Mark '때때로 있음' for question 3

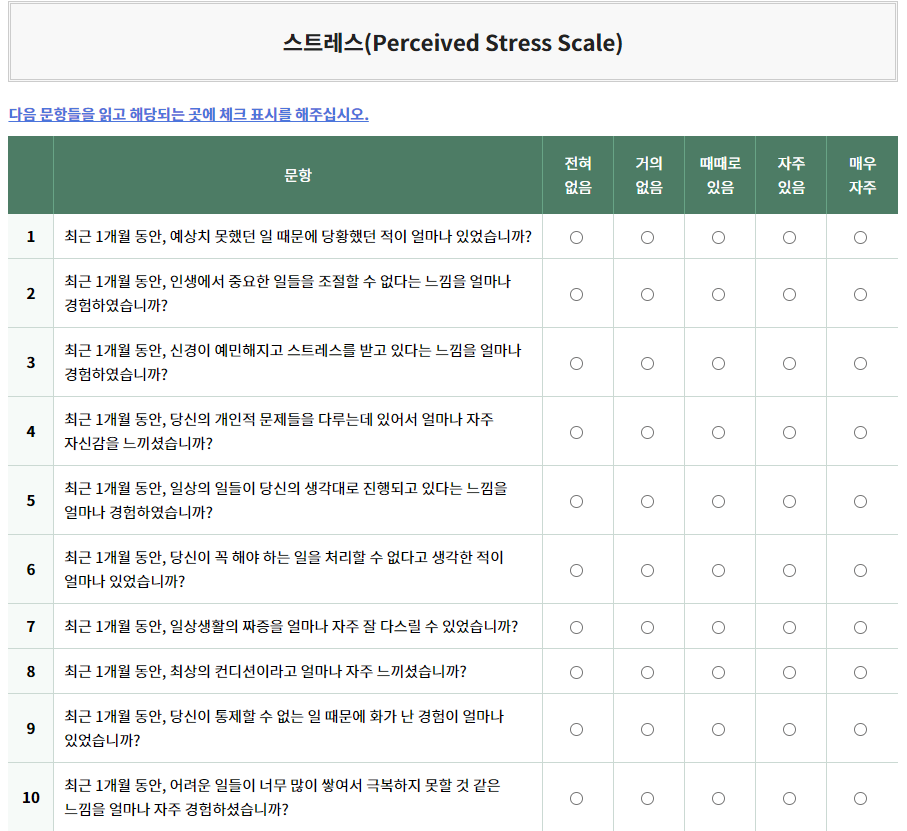click(718, 363)
